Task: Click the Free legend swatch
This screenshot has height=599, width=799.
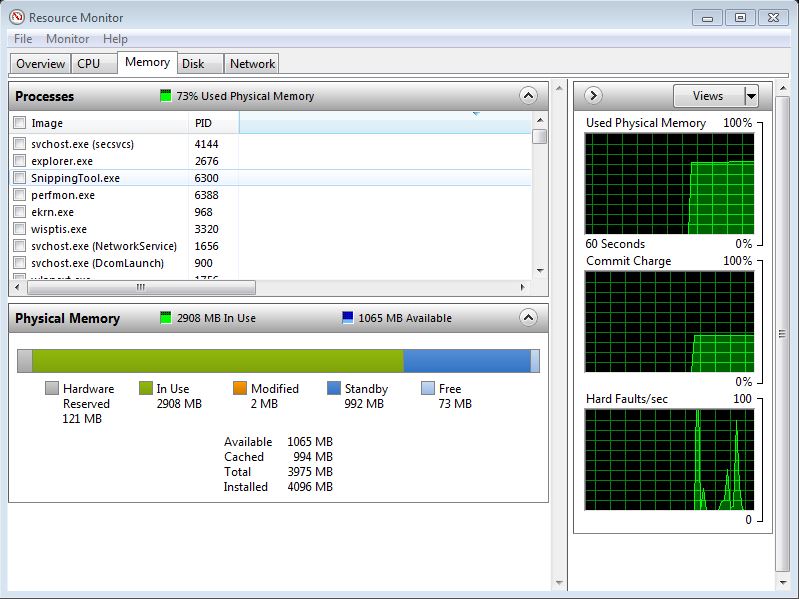Action: (x=428, y=388)
